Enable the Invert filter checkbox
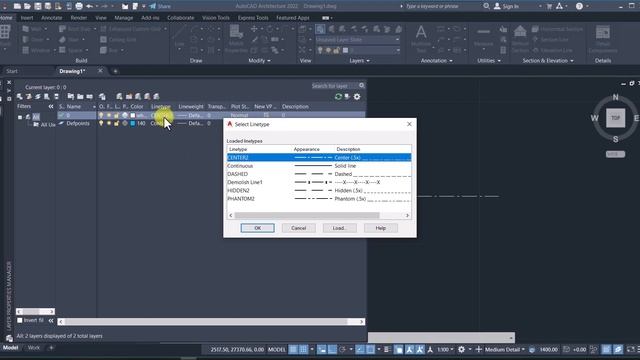Viewport: 640px width, 360px height. coord(20,320)
